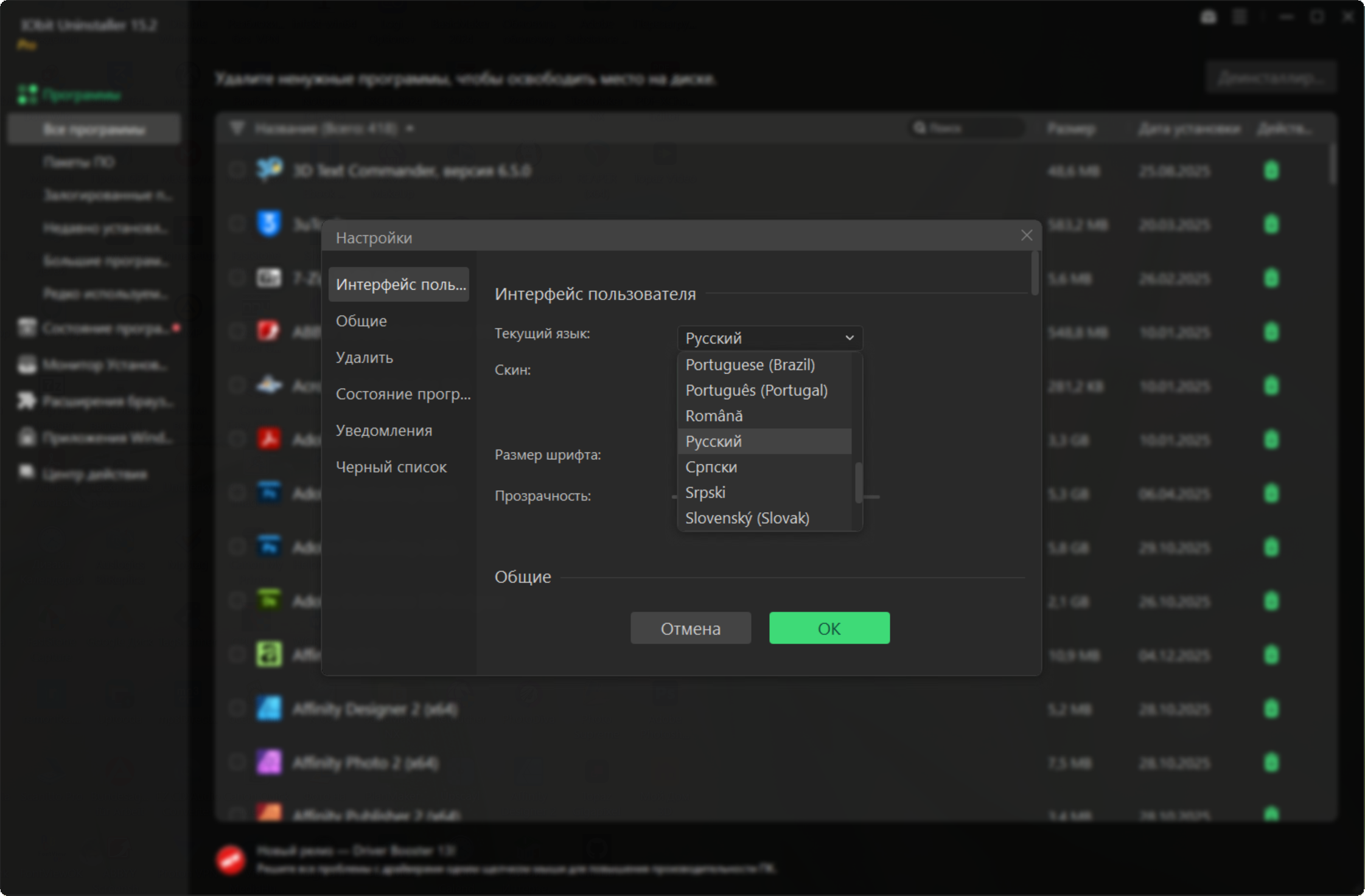1365x896 pixels.
Task: Close the Настройки dialog with X
Action: [x=1026, y=235]
